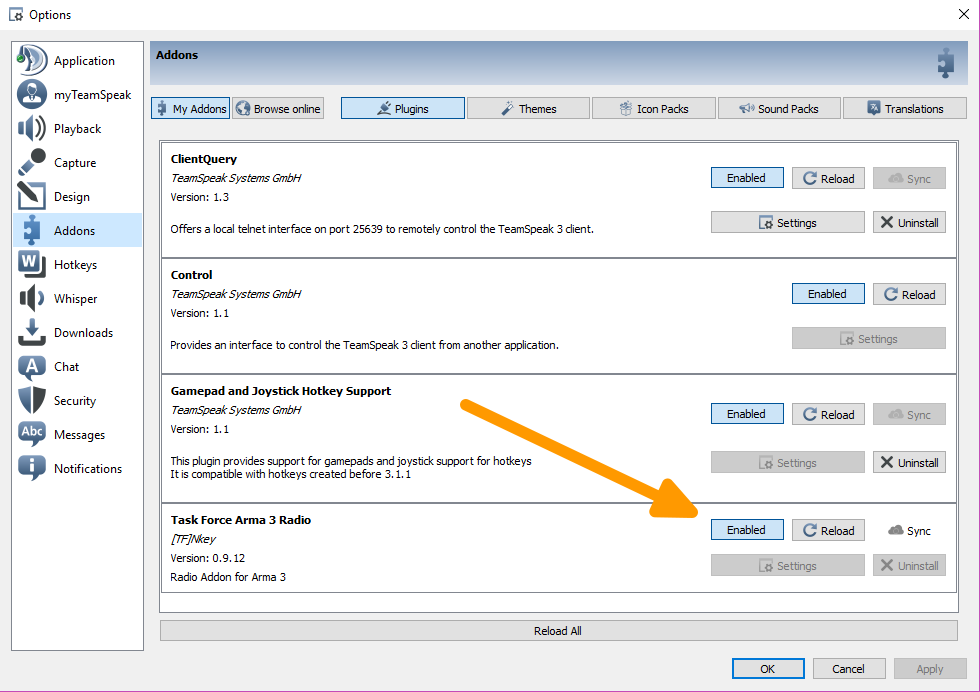Viewport: 980px width, 692px height.
Task: Open Settings for the ClientQuery plugin
Action: tap(788, 223)
